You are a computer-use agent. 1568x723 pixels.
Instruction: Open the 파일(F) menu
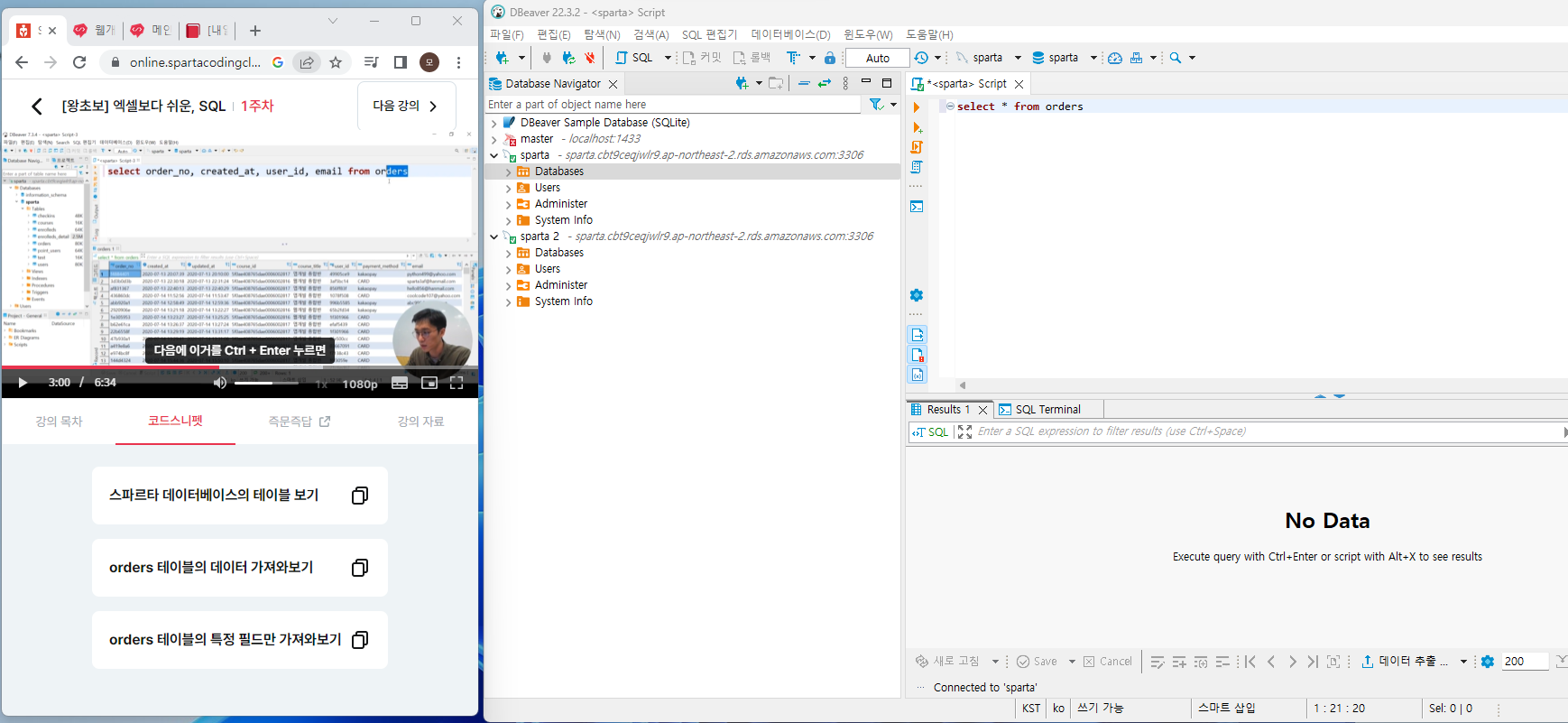tap(506, 34)
